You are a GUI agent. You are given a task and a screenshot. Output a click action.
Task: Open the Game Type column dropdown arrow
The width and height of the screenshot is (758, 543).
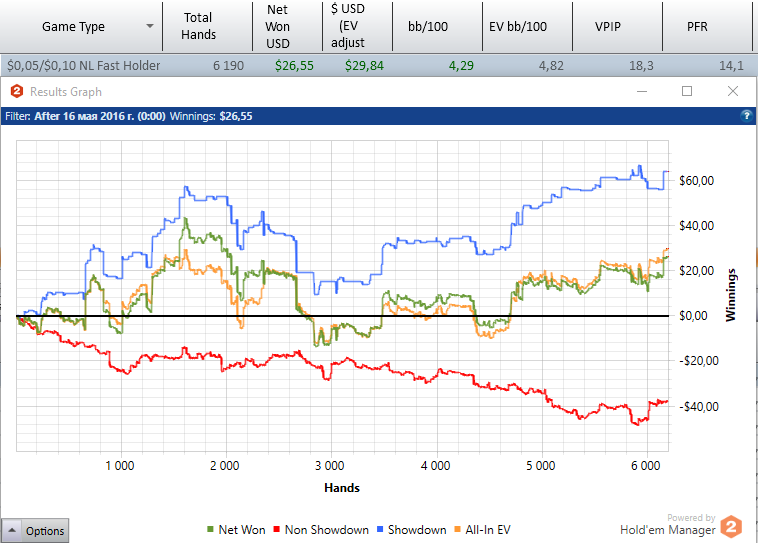click(x=150, y=26)
